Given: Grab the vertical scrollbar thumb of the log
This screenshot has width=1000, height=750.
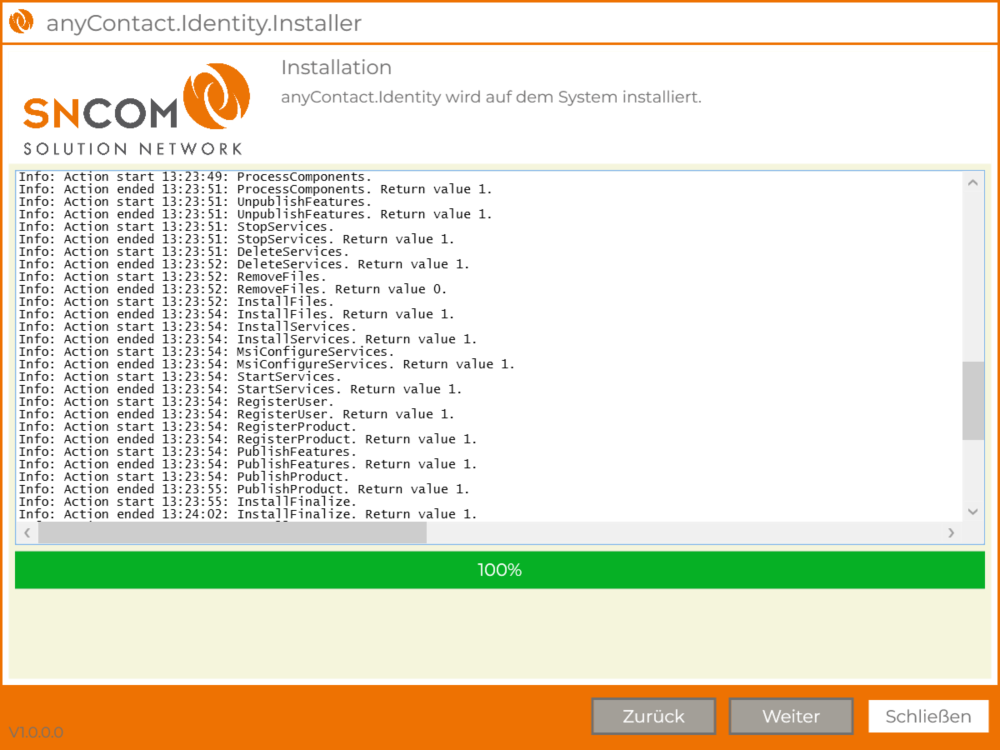Looking at the screenshot, I should pyautogui.click(x=973, y=400).
